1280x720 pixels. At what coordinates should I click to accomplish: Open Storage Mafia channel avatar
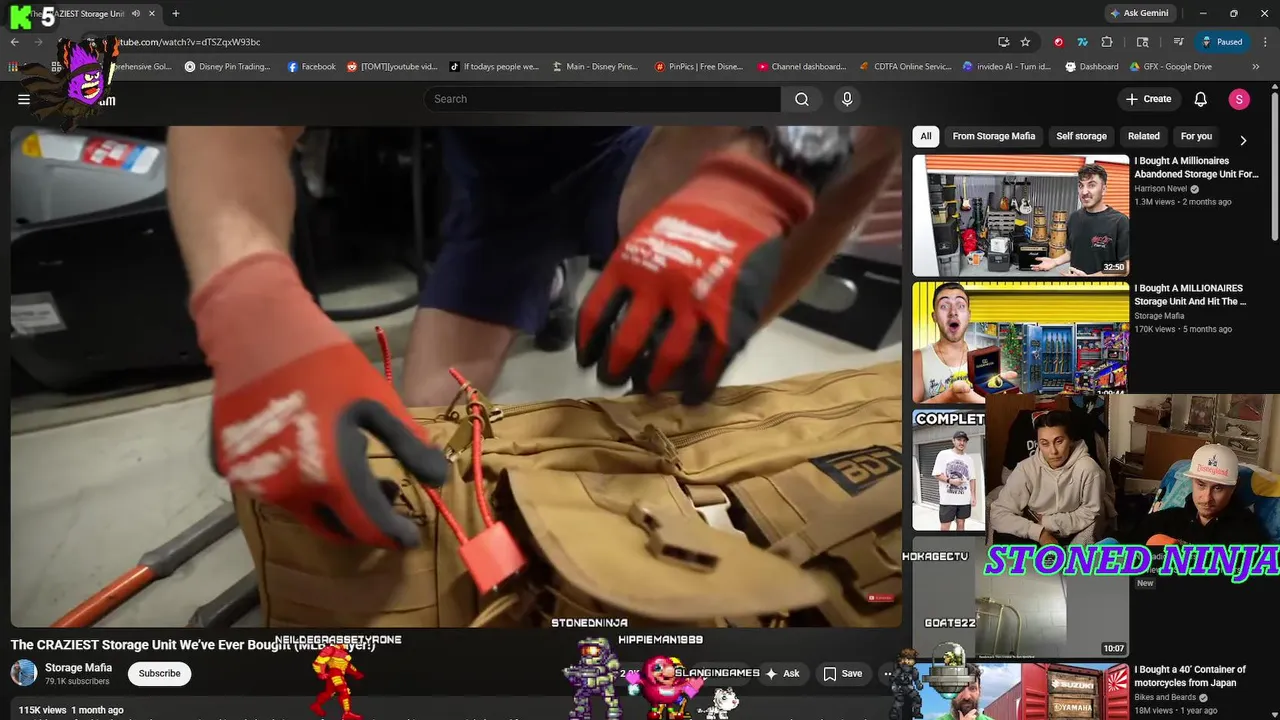24,673
